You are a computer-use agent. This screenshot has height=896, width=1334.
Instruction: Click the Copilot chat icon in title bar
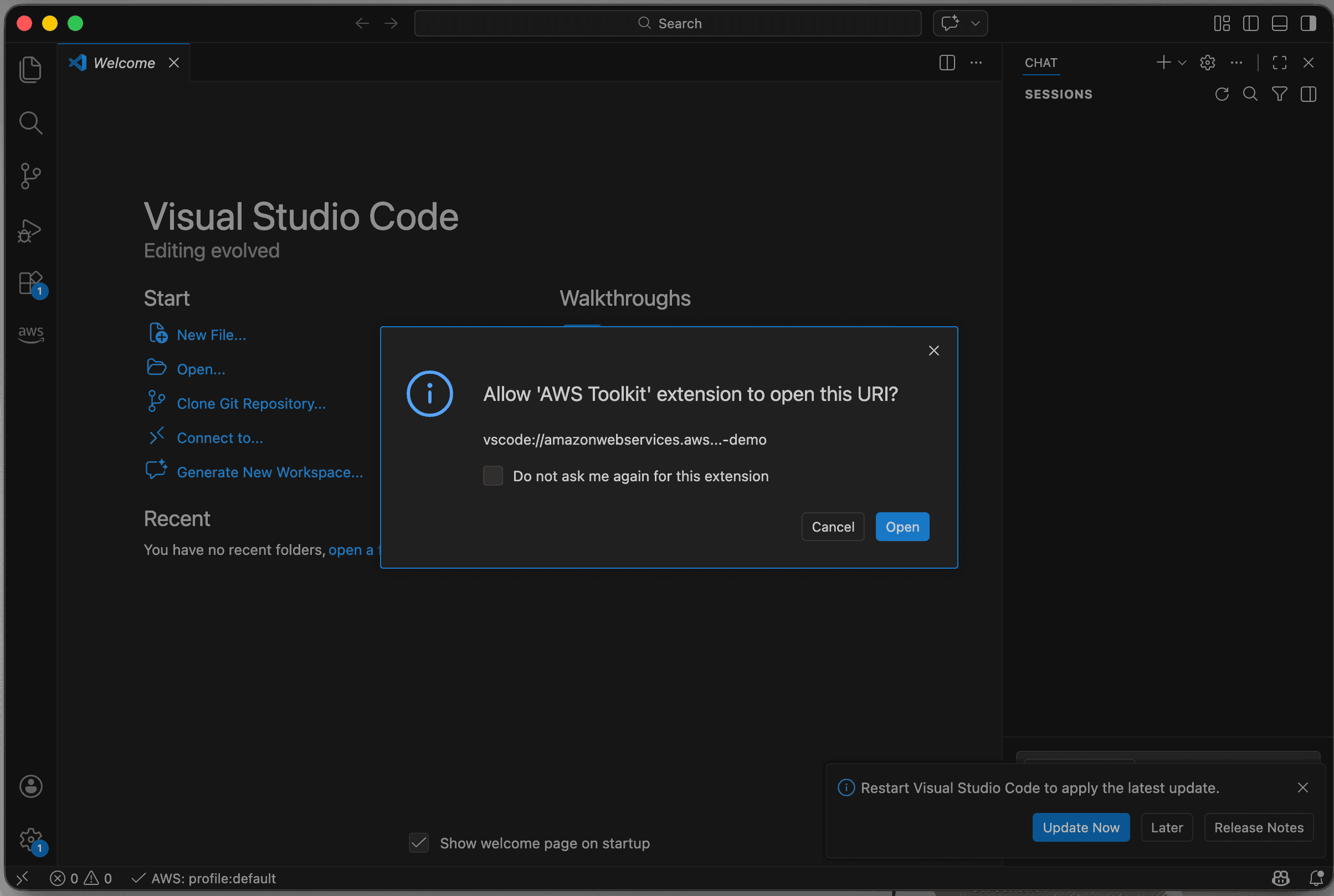coord(951,23)
